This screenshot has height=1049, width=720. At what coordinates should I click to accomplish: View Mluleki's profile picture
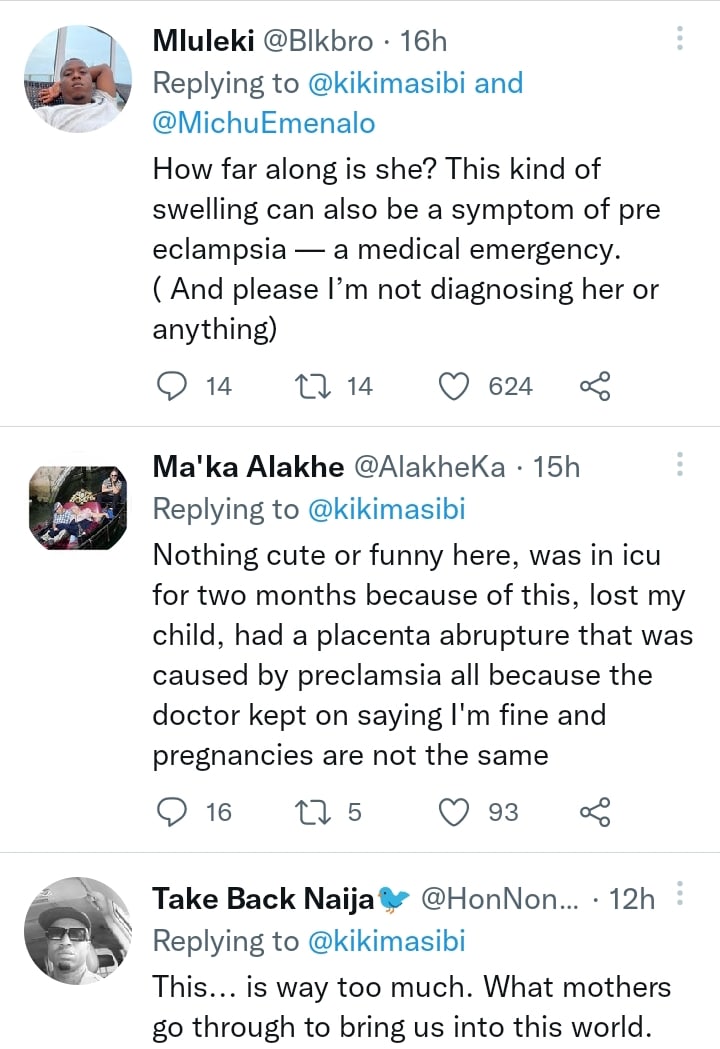pos(77,79)
